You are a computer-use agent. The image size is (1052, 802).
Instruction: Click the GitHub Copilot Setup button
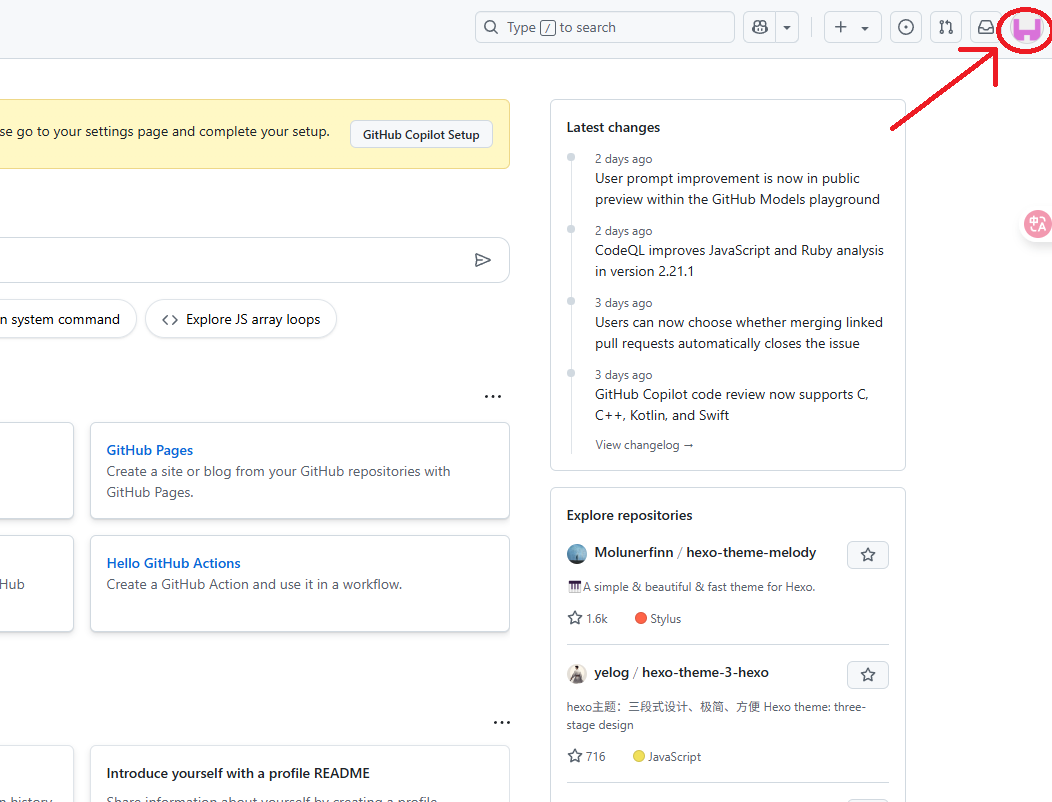click(421, 135)
